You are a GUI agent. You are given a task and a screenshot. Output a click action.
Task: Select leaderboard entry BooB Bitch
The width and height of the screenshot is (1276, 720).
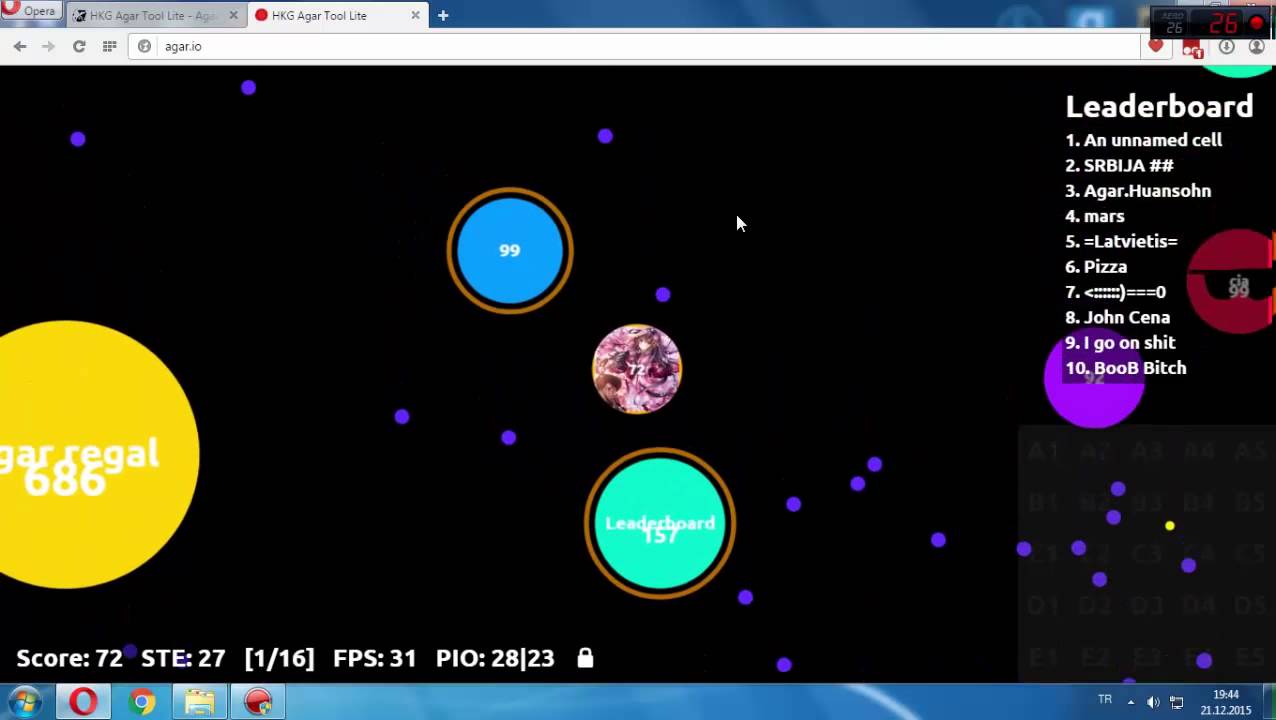1125,368
